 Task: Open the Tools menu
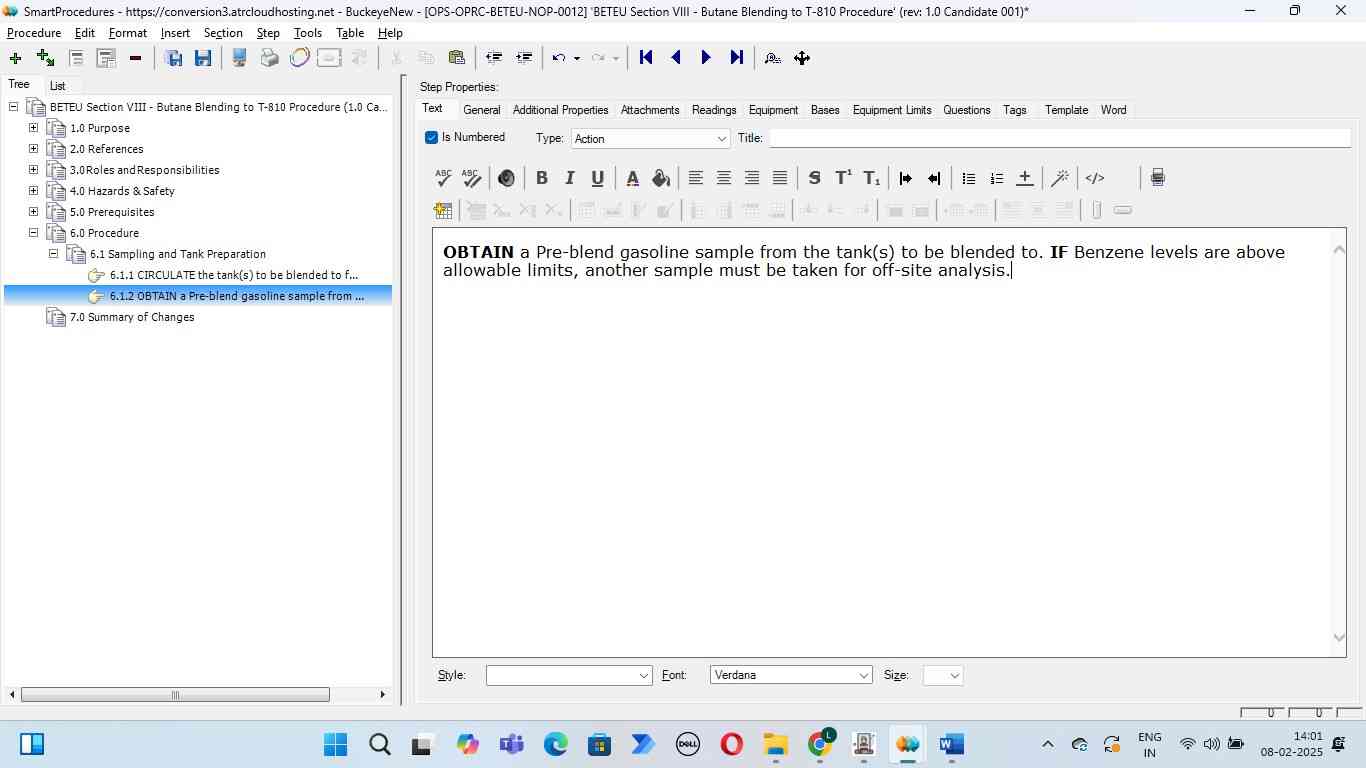[308, 33]
